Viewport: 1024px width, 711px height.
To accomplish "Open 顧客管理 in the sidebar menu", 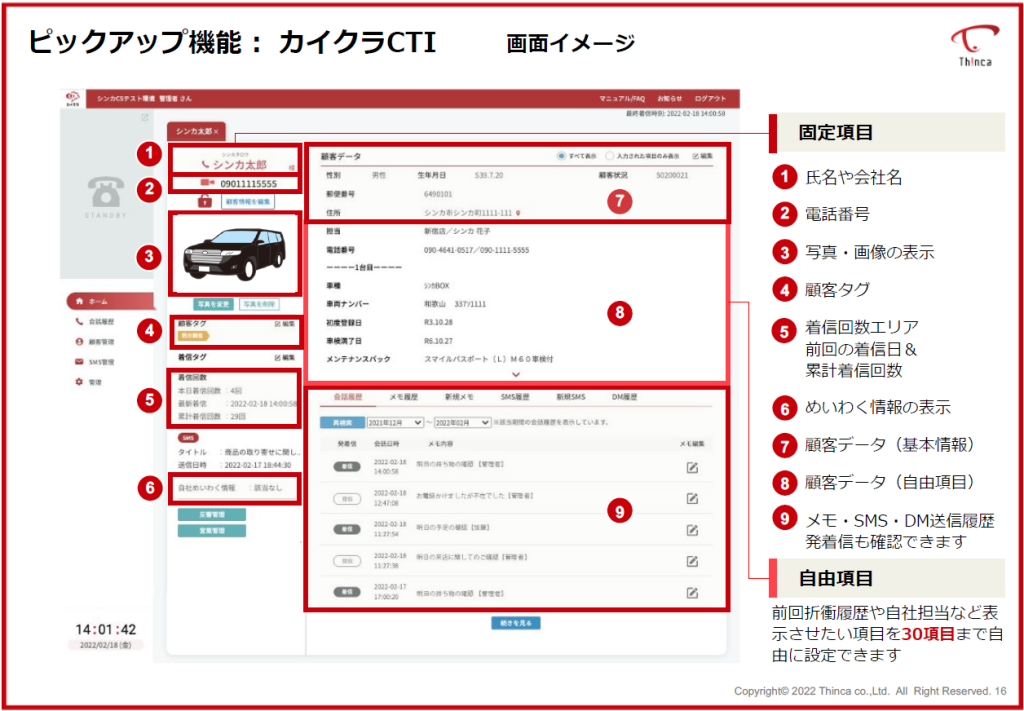I will pyautogui.click(x=101, y=341).
